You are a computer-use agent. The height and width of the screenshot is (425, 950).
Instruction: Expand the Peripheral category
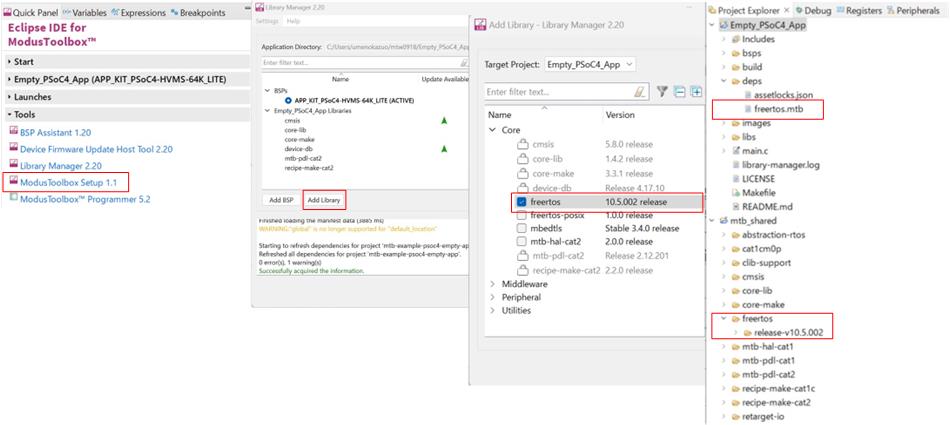click(492, 297)
